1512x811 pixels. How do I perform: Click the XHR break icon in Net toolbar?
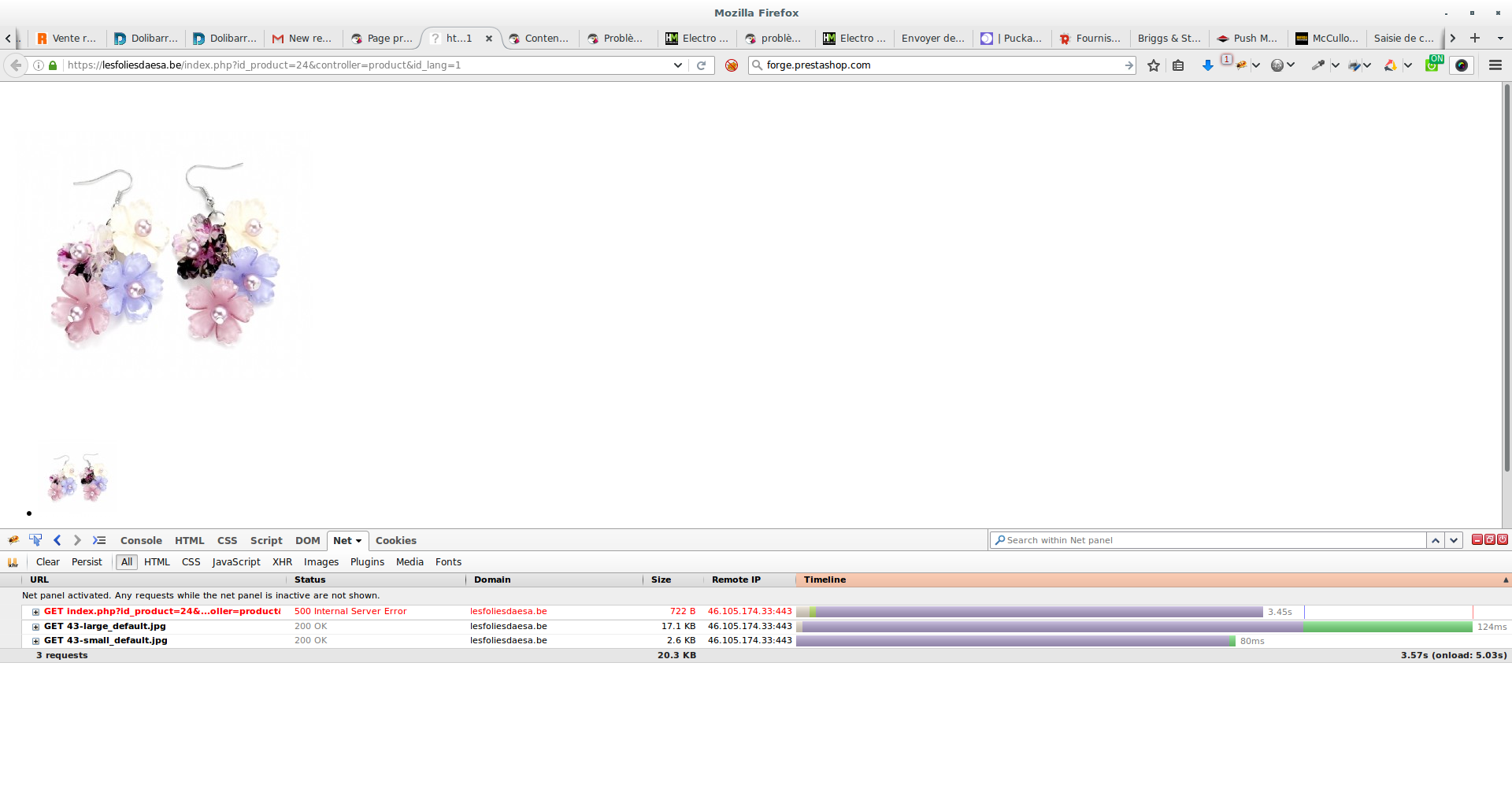pyautogui.click(x=13, y=562)
